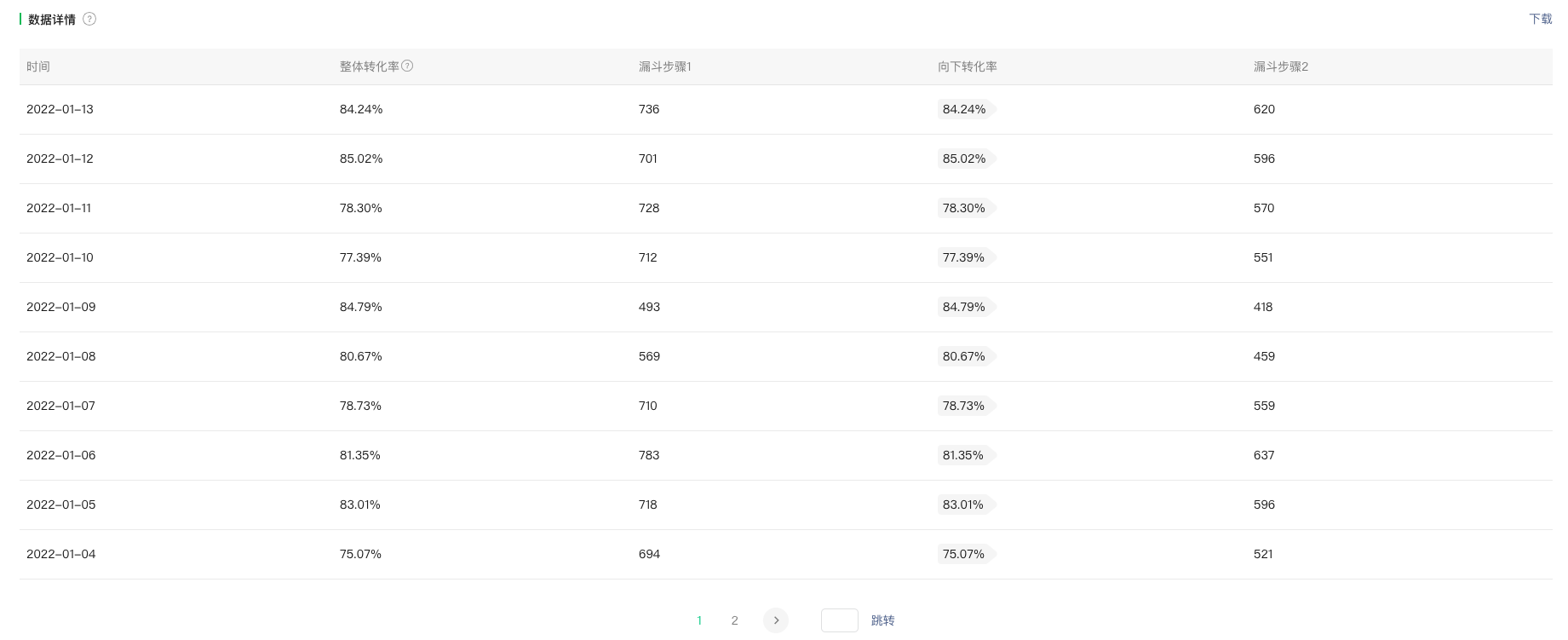1568x640 pixels.
Task: Click 85.02% downward conversion tag
Action: coord(964,159)
